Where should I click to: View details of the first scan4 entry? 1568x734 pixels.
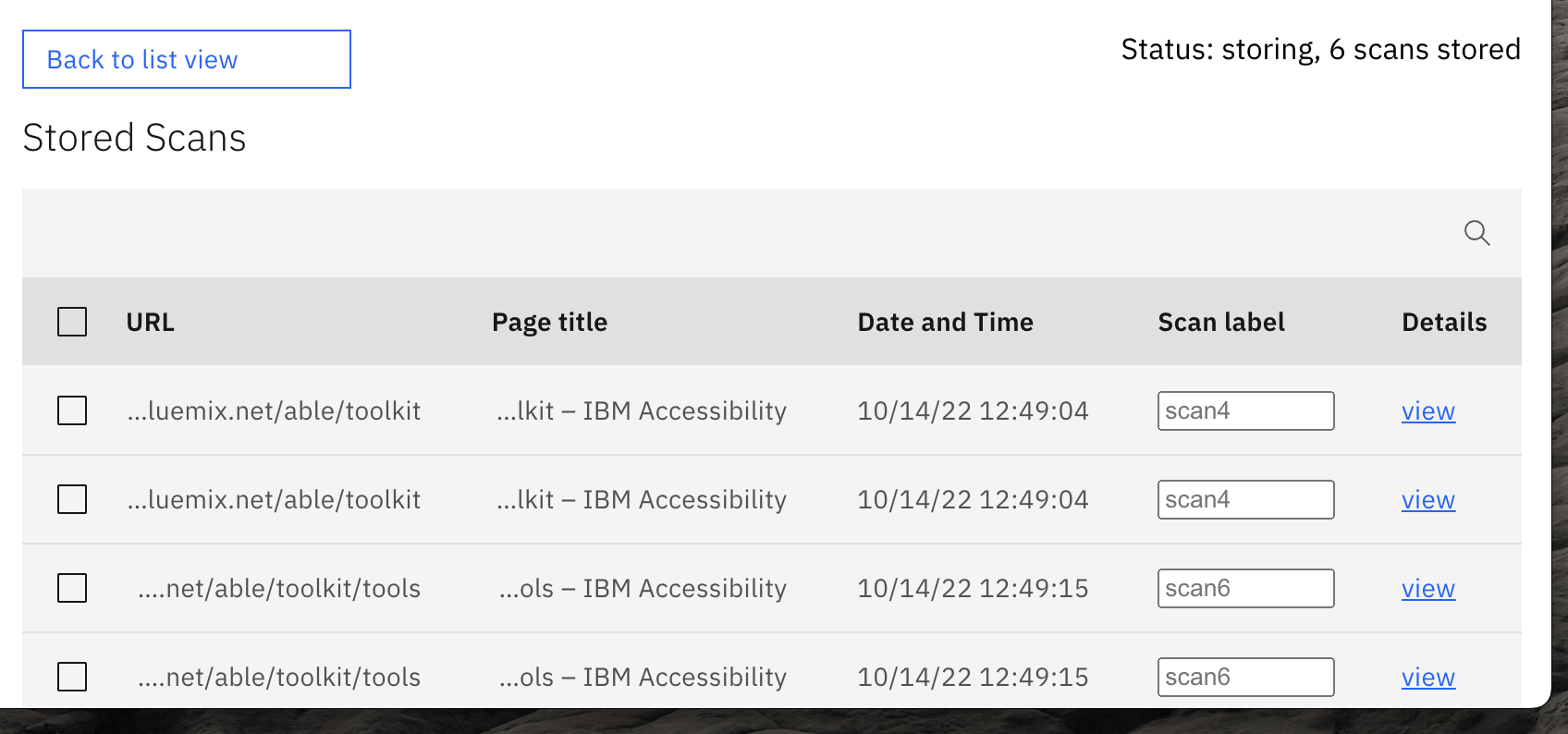point(1427,410)
